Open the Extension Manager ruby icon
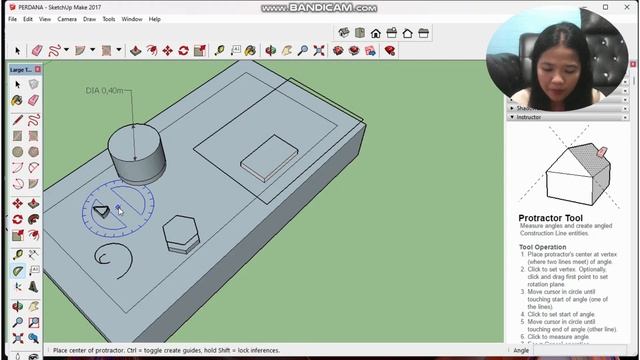 click(x=390, y=51)
